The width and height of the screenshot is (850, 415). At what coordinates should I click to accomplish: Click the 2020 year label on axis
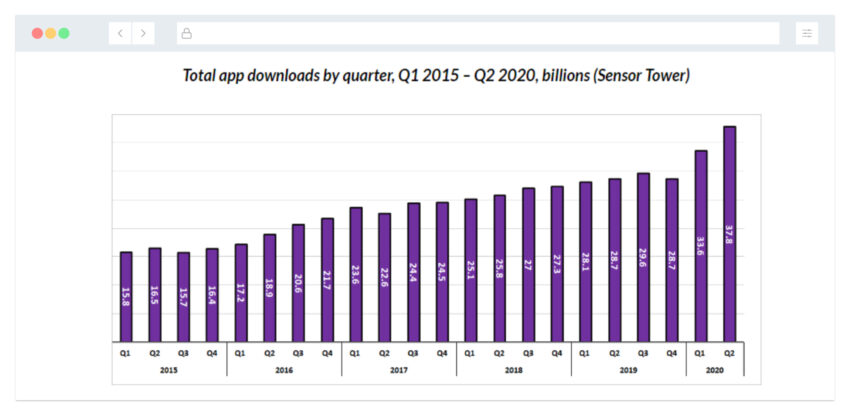coord(714,368)
